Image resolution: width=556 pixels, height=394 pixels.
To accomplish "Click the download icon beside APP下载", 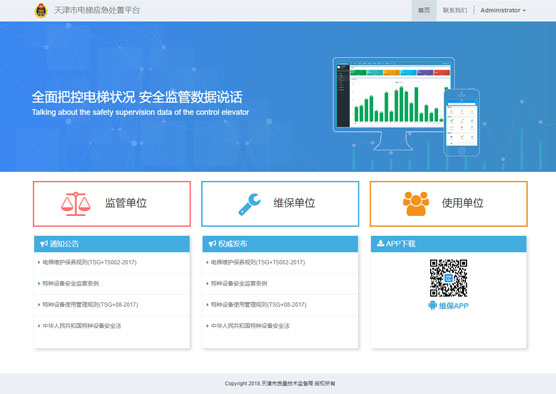I will click(380, 243).
